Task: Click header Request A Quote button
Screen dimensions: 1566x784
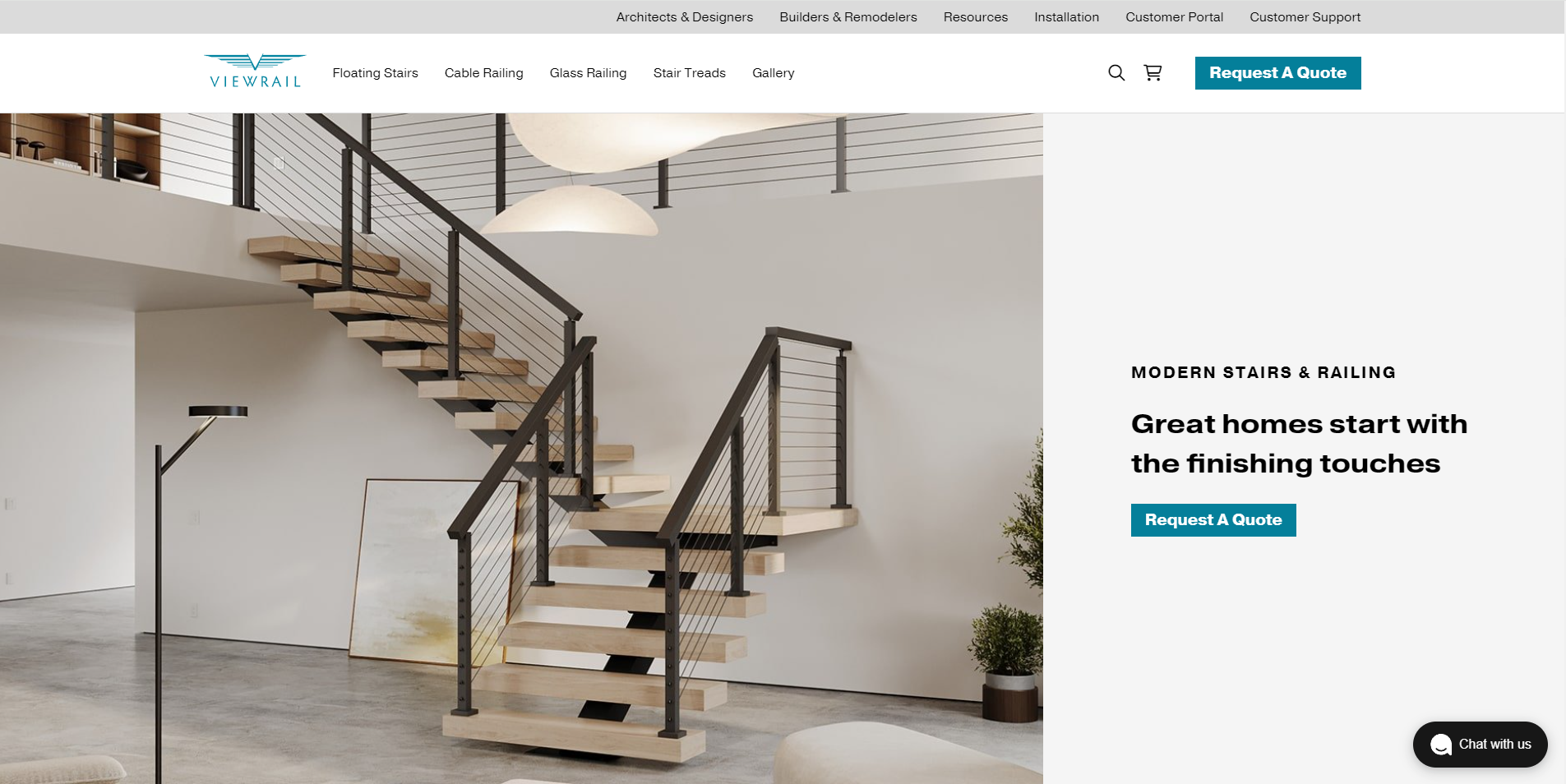Action: click(1277, 73)
